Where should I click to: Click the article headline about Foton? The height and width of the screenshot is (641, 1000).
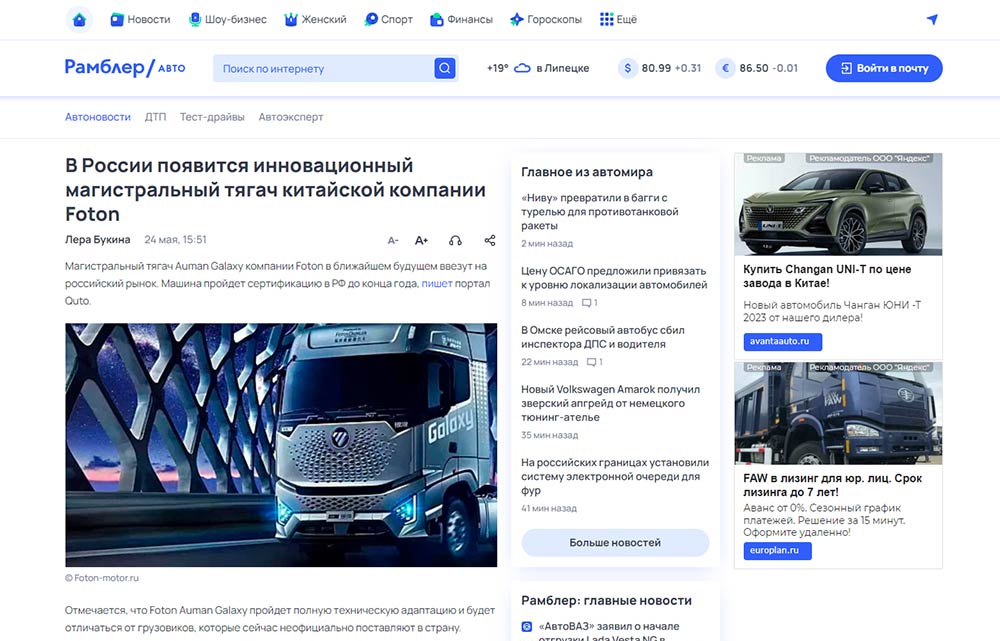[x=276, y=189]
